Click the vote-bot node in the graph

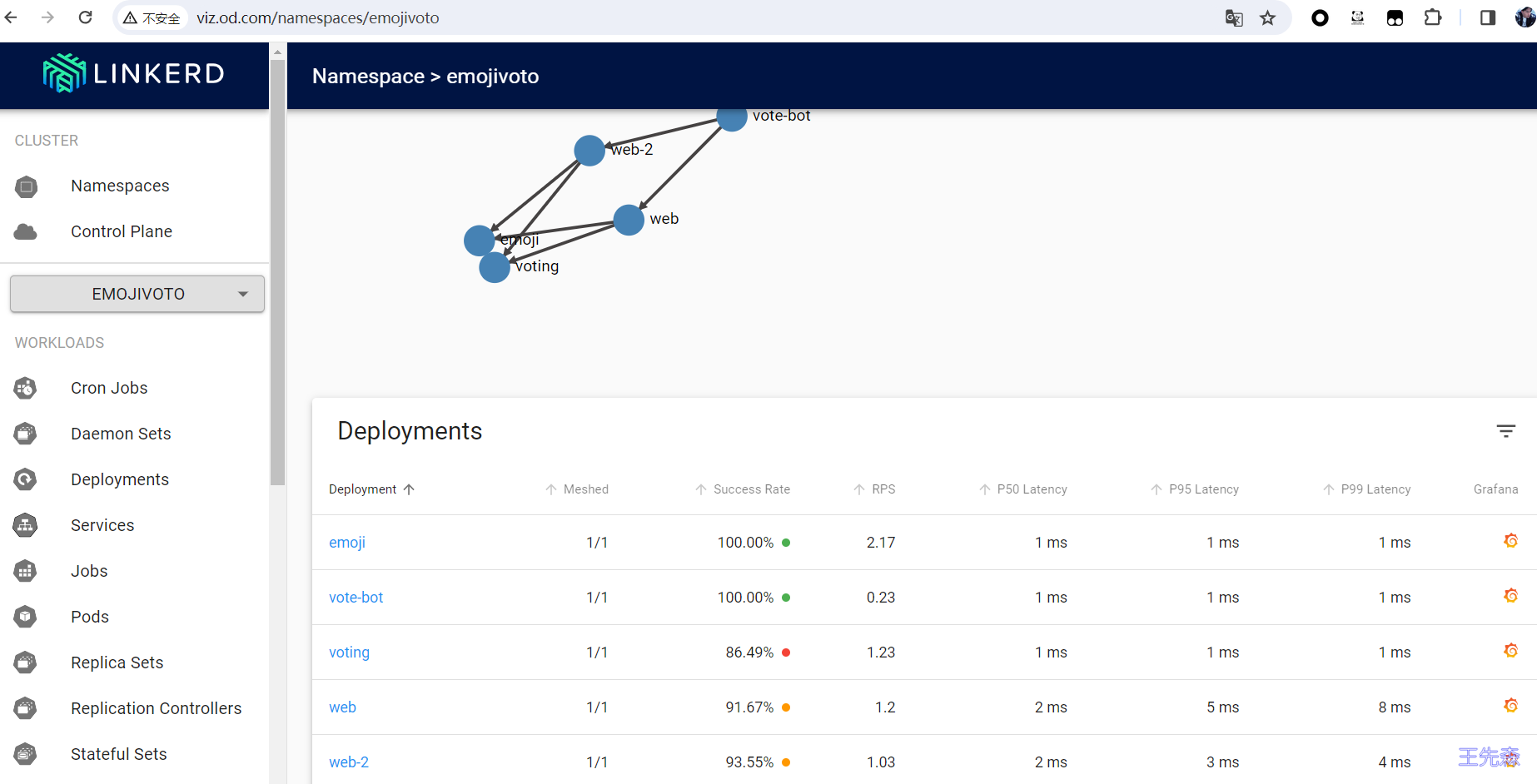coord(731,118)
